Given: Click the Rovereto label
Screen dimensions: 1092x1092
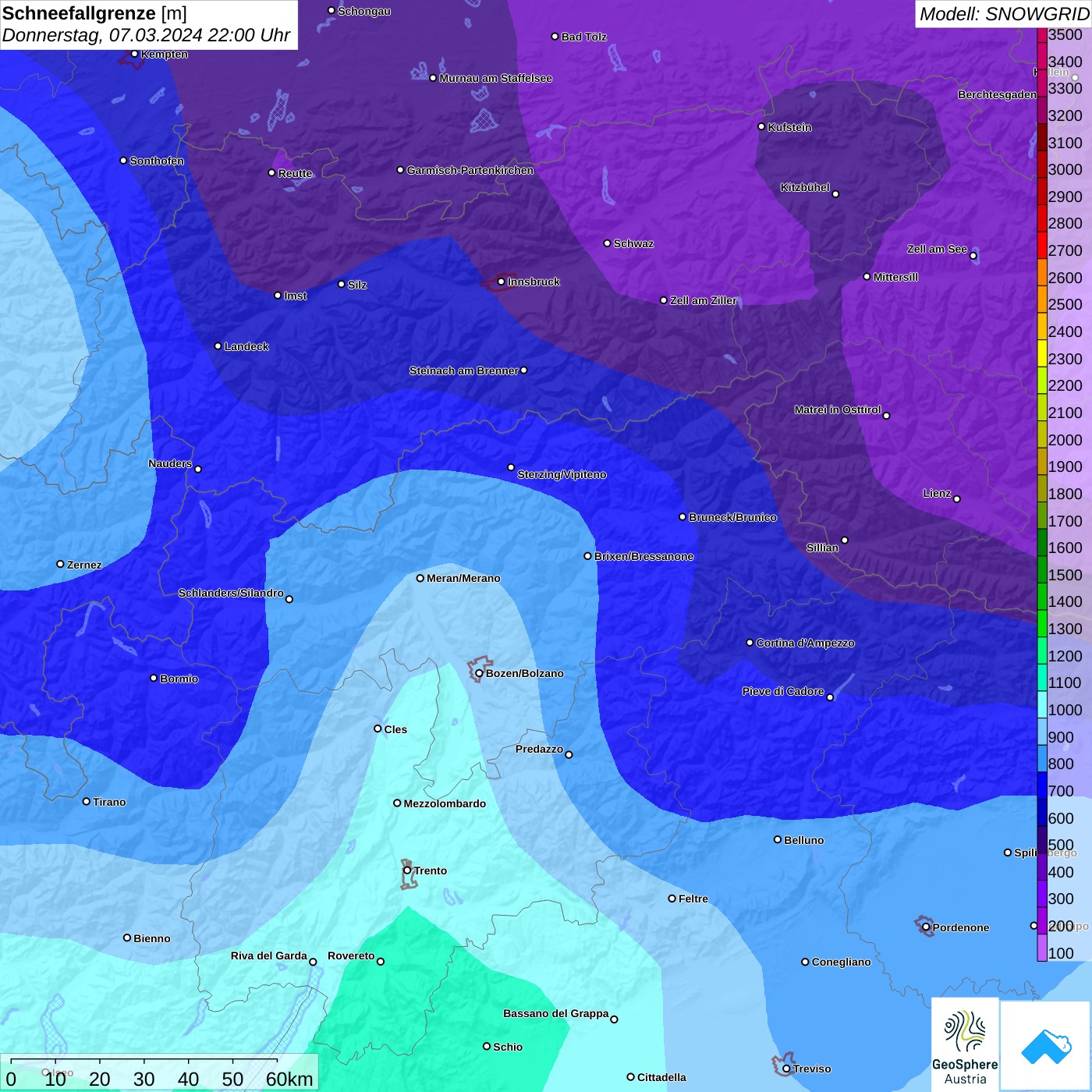Looking at the screenshot, I should click(x=351, y=955).
